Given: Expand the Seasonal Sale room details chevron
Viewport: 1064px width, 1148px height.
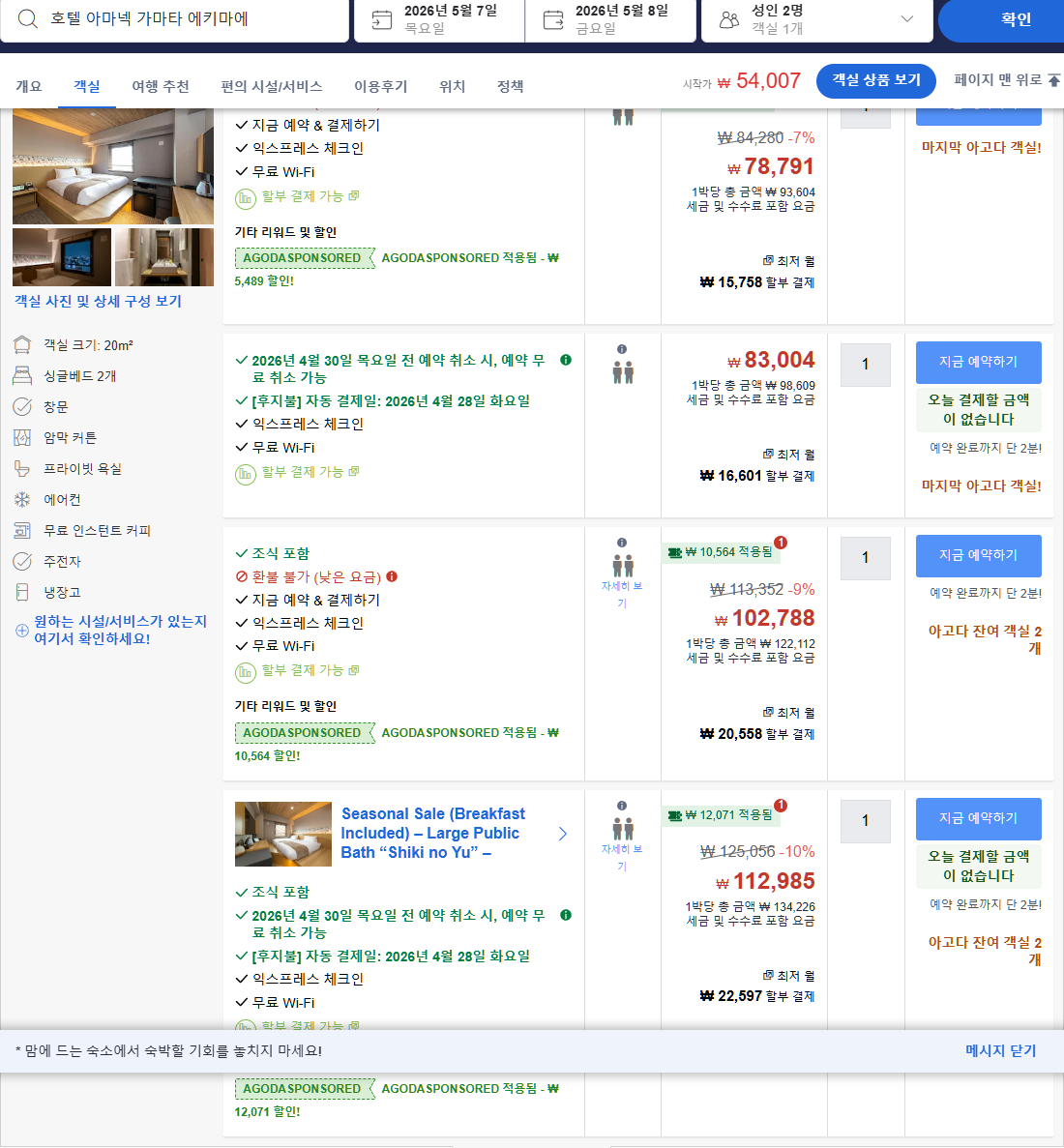Looking at the screenshot, I should [x=563, y=833].
